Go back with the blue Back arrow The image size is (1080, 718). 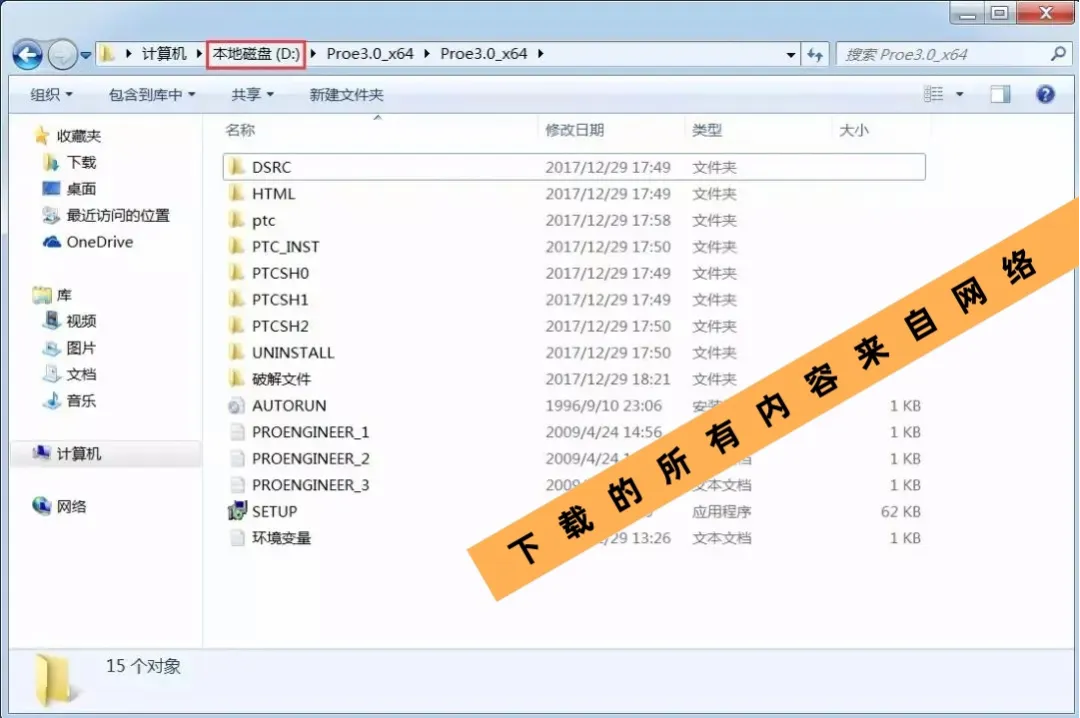click(28, 54)
